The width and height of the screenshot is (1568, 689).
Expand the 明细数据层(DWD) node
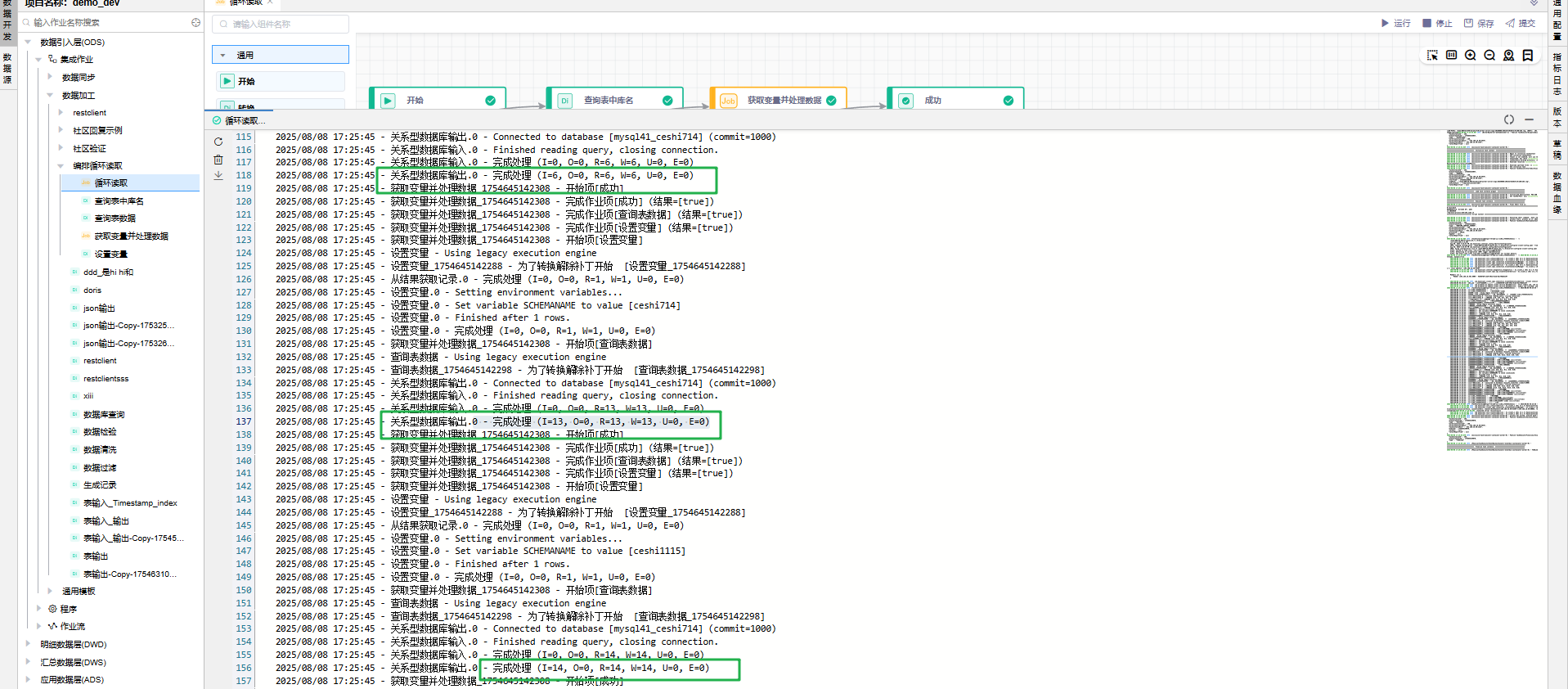28,644
